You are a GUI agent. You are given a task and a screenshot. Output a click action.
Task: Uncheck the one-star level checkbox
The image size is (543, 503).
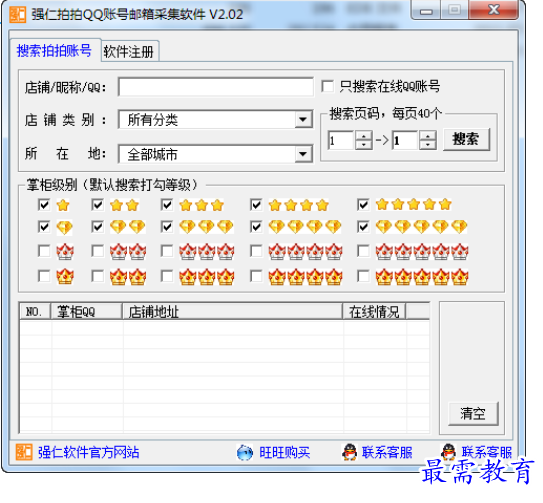point(44,205)
